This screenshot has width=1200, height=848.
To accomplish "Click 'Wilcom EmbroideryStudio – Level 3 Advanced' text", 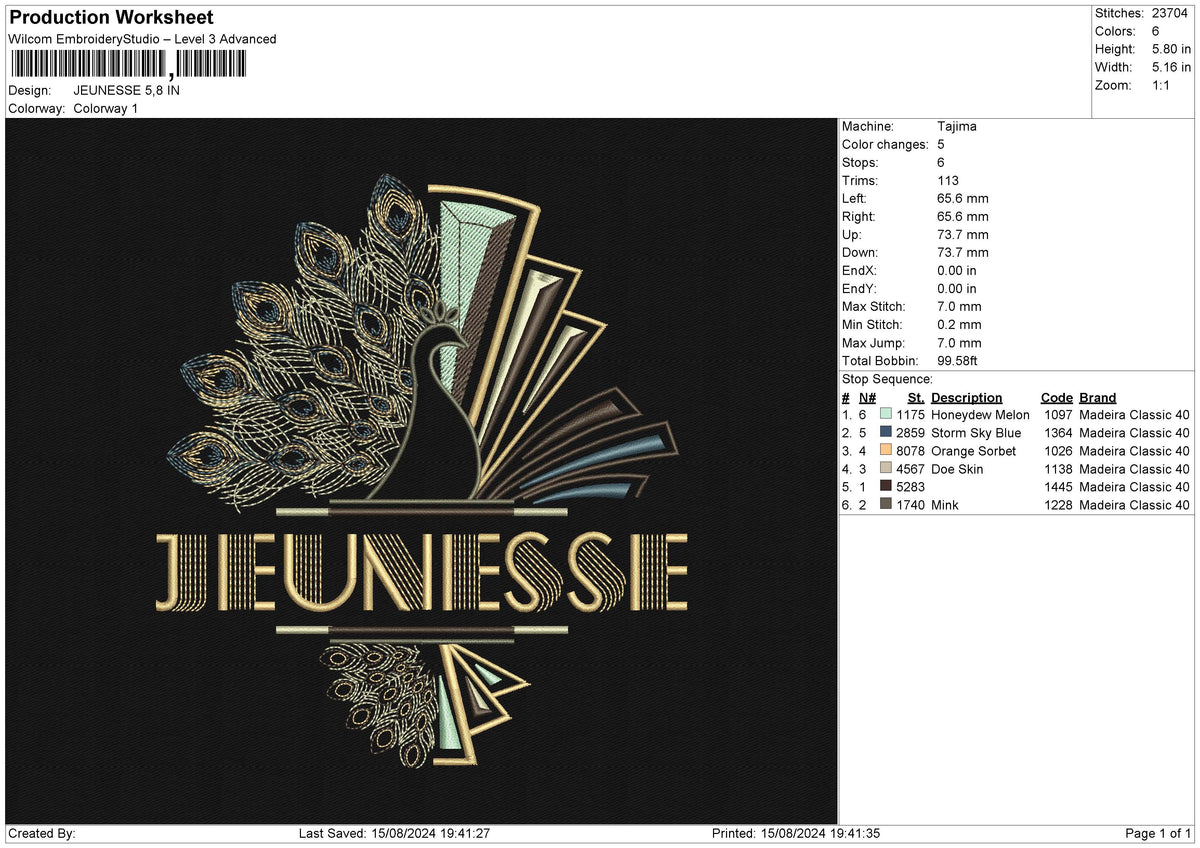I will 142,39.
